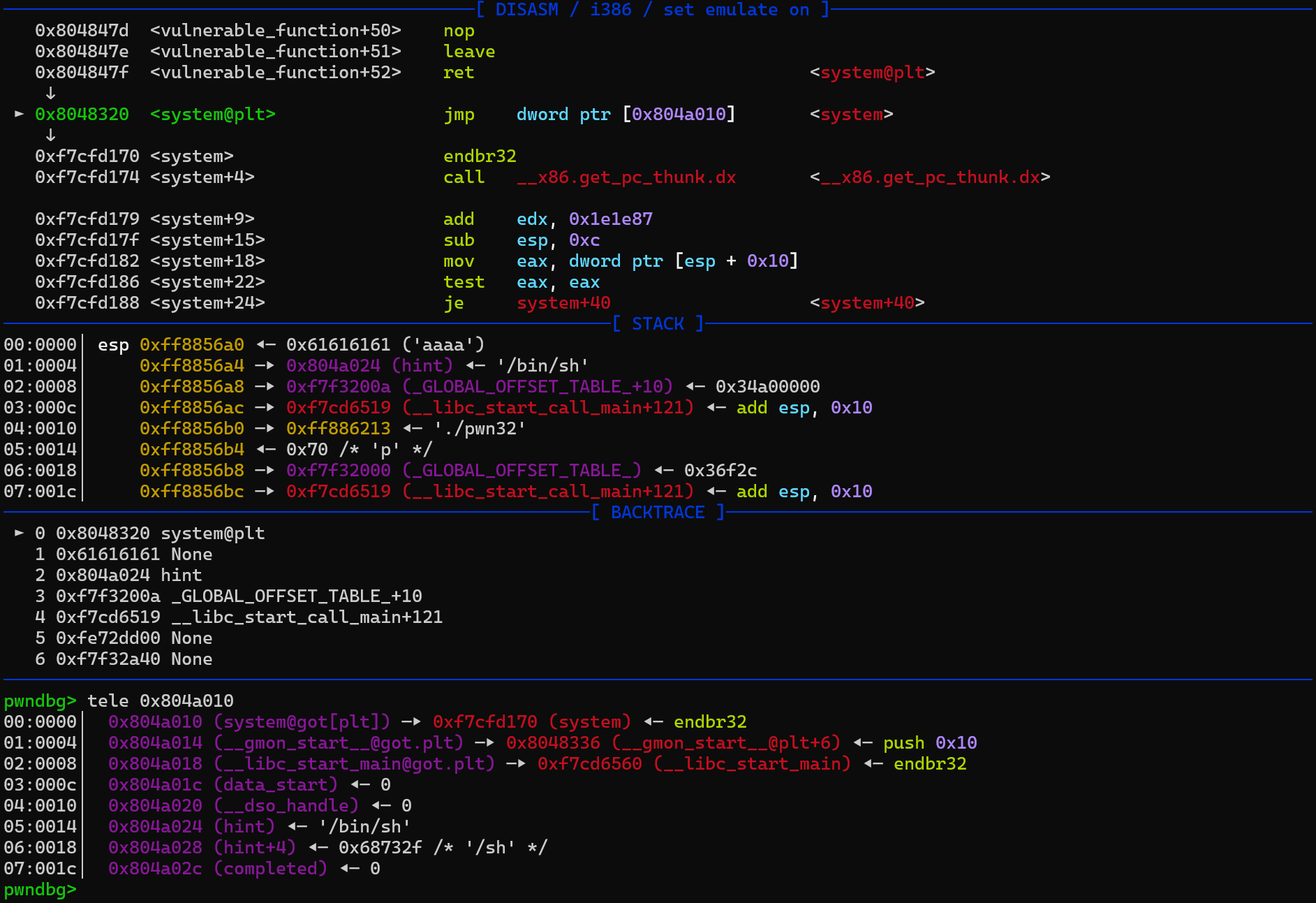The image size is (1316, 903).
Task: Click the push 0x10 instruction in telescope output
Action: point(930,743)
